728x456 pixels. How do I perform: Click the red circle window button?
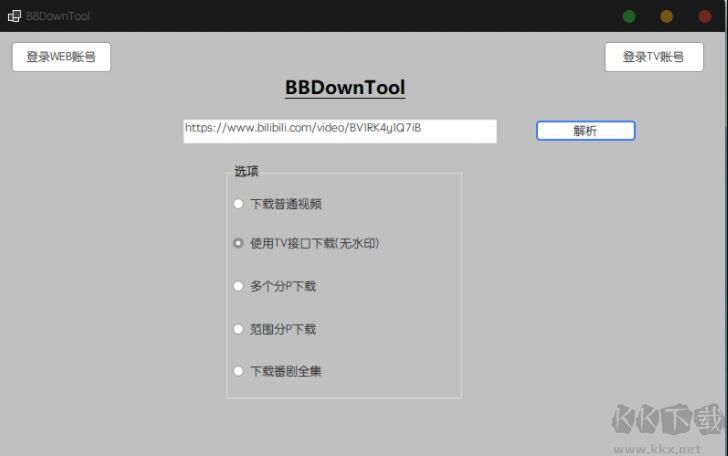(705, 16)
